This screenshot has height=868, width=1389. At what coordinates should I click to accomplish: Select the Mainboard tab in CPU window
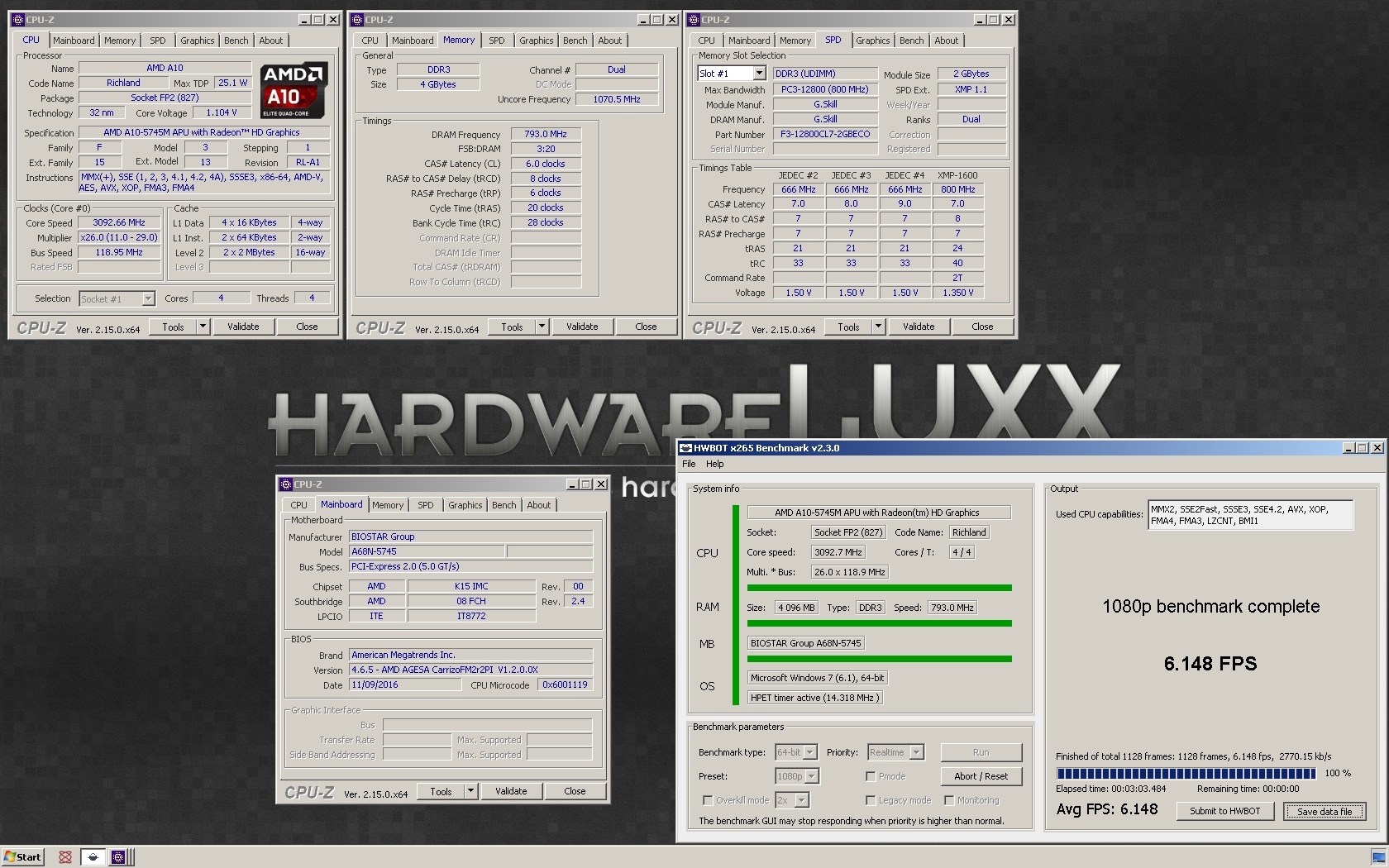pyautogui.click(x=74, y=41)
